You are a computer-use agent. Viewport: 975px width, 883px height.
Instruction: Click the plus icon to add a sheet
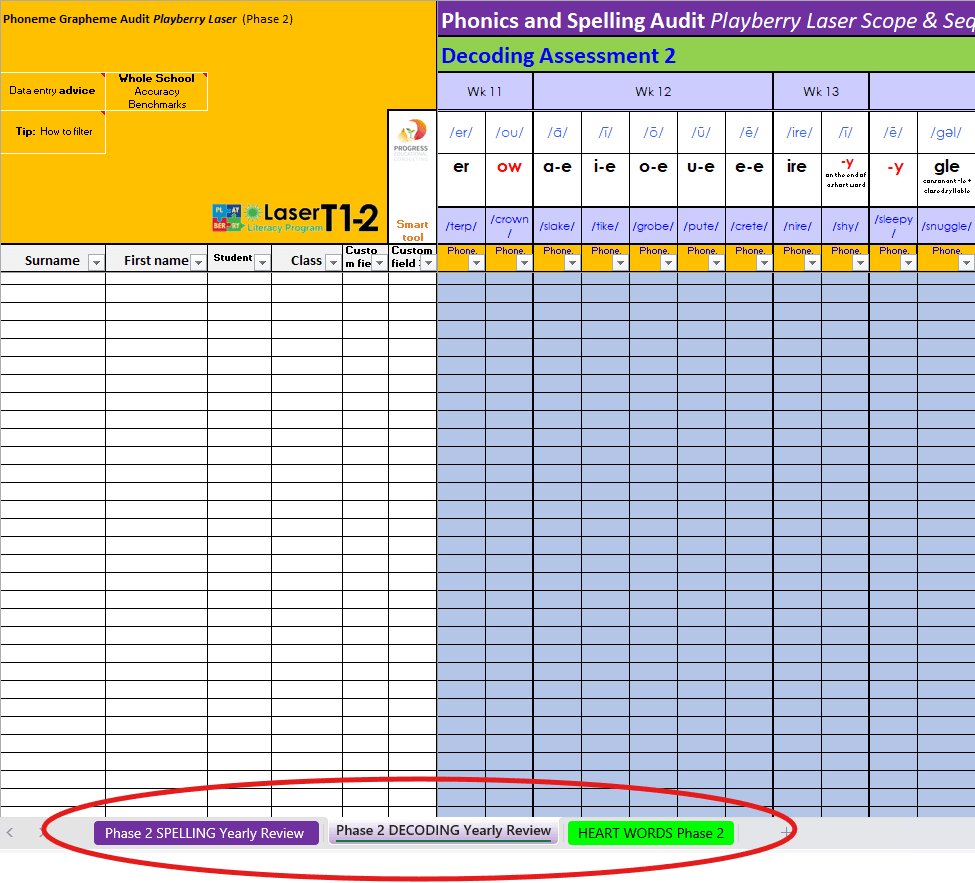pyautogui.click(x=786, y=831)
